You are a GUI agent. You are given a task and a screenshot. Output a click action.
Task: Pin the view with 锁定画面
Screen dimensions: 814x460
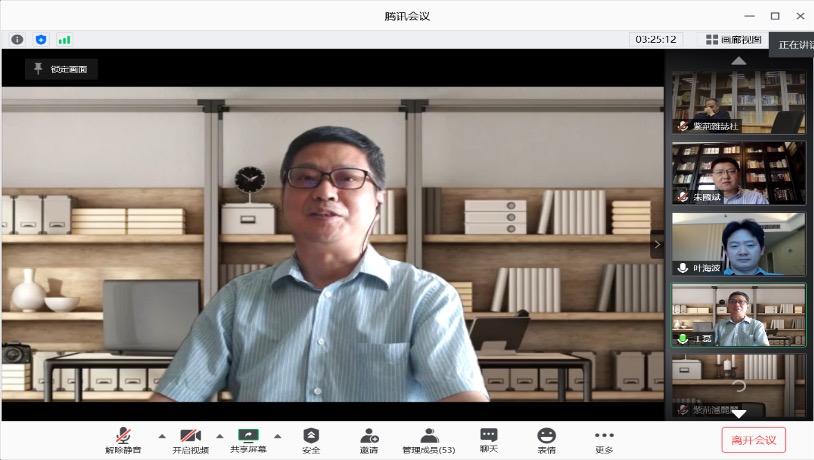(61, 69)
